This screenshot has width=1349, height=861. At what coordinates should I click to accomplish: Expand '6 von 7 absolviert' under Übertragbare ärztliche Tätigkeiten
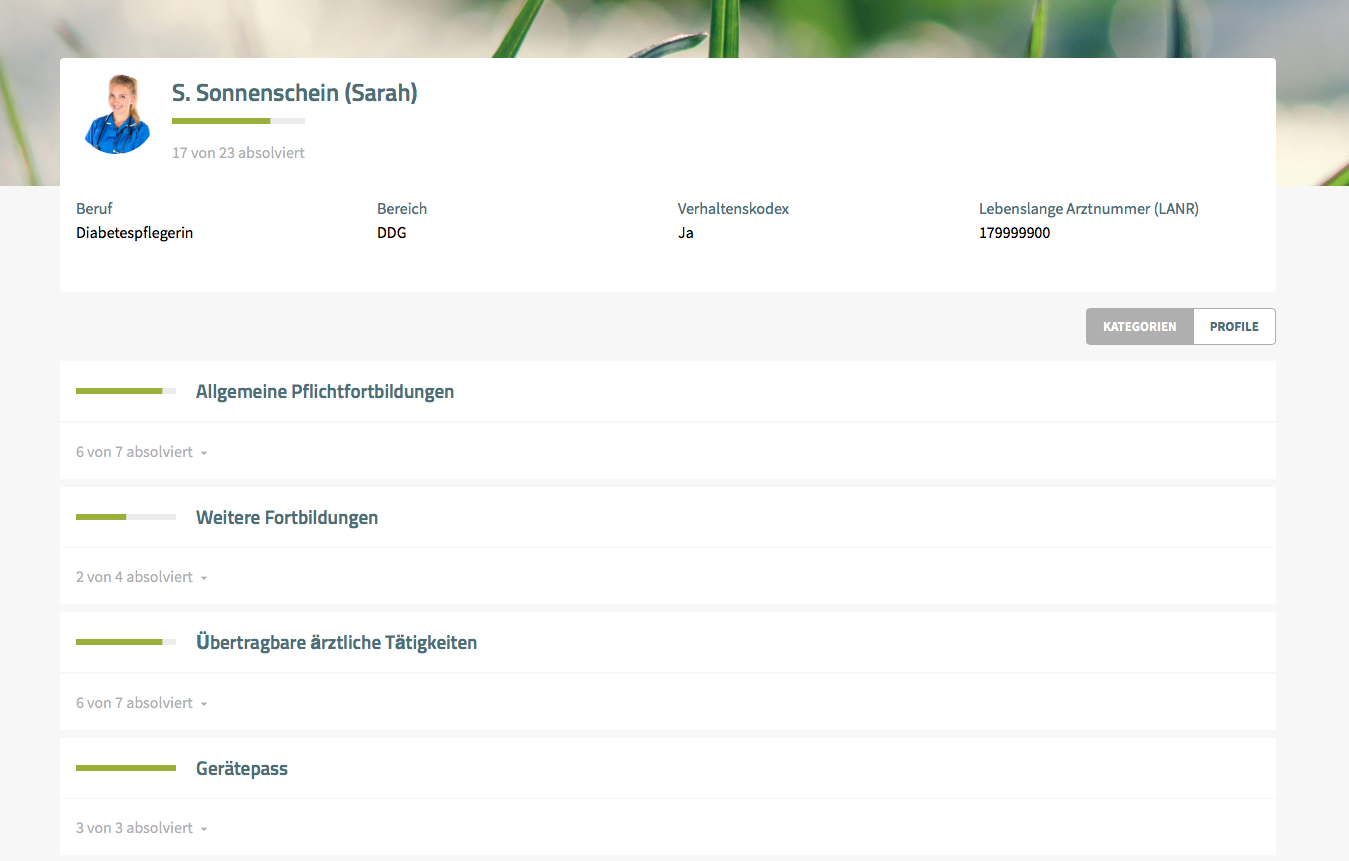pyautogui.click(x=141, y=703)
